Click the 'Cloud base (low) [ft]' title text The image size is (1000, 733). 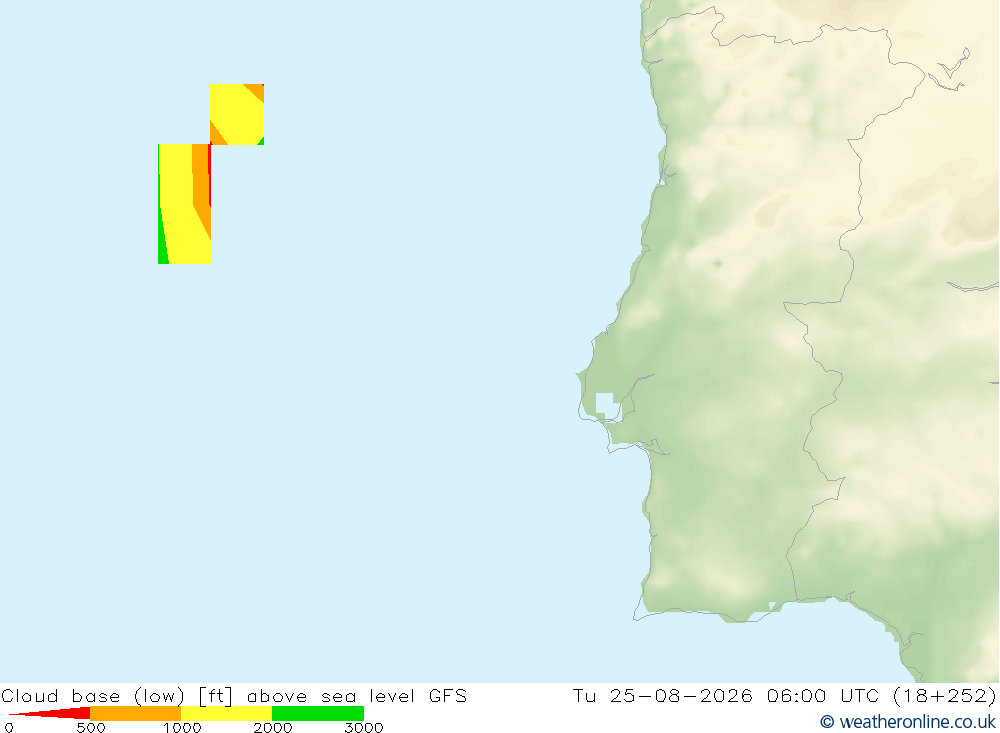117,695
